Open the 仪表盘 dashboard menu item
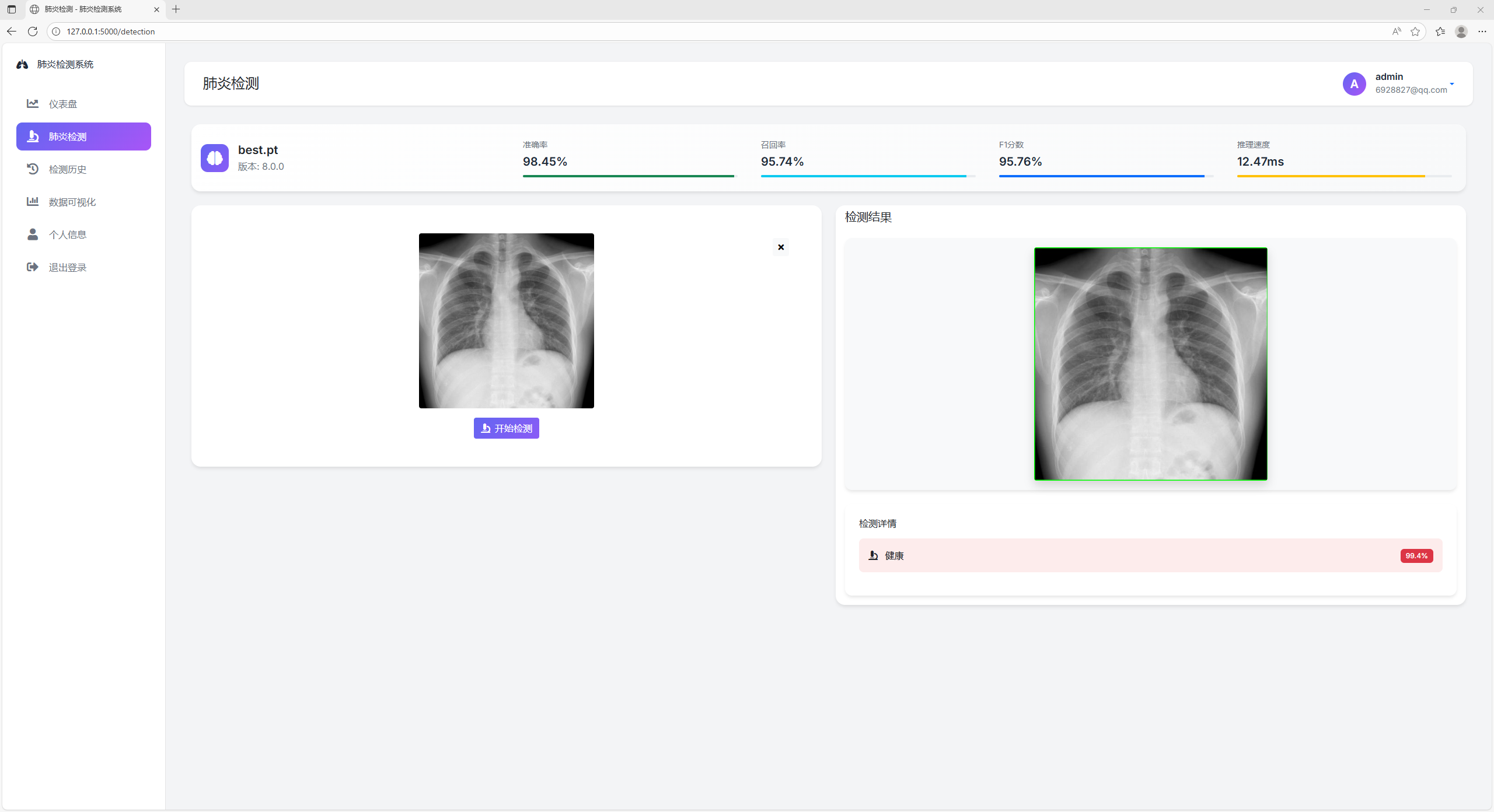The height and width of the screenshot is (812, 1494). (x=63, y=104)
